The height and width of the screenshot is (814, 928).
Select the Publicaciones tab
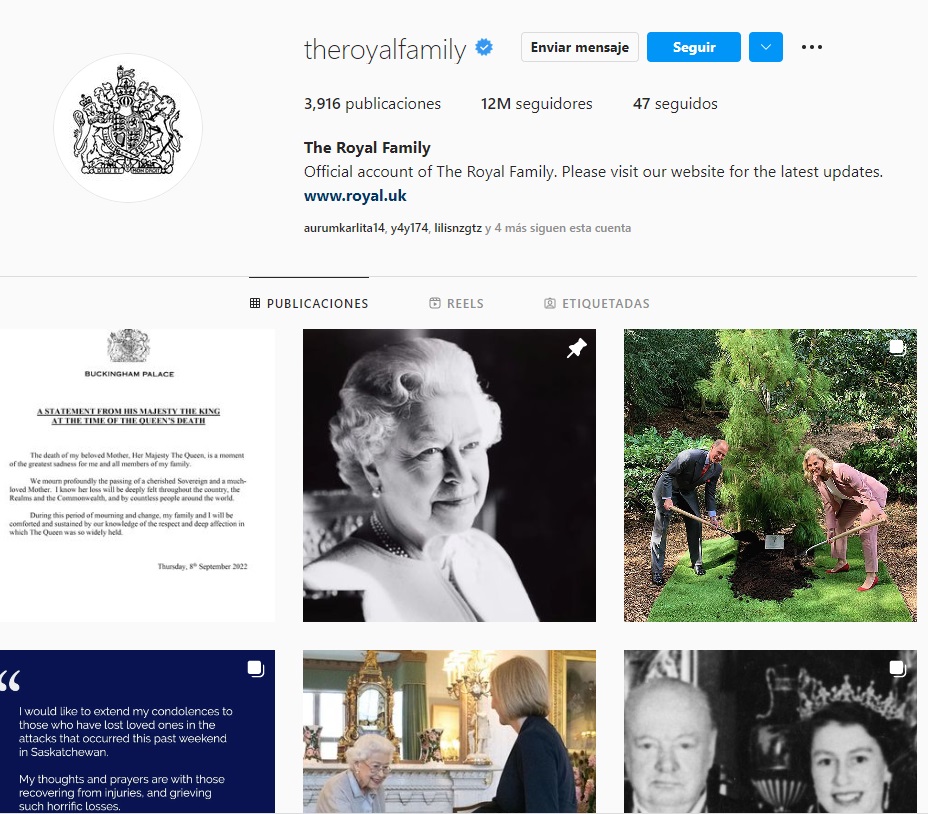click(x=309, y=303)
